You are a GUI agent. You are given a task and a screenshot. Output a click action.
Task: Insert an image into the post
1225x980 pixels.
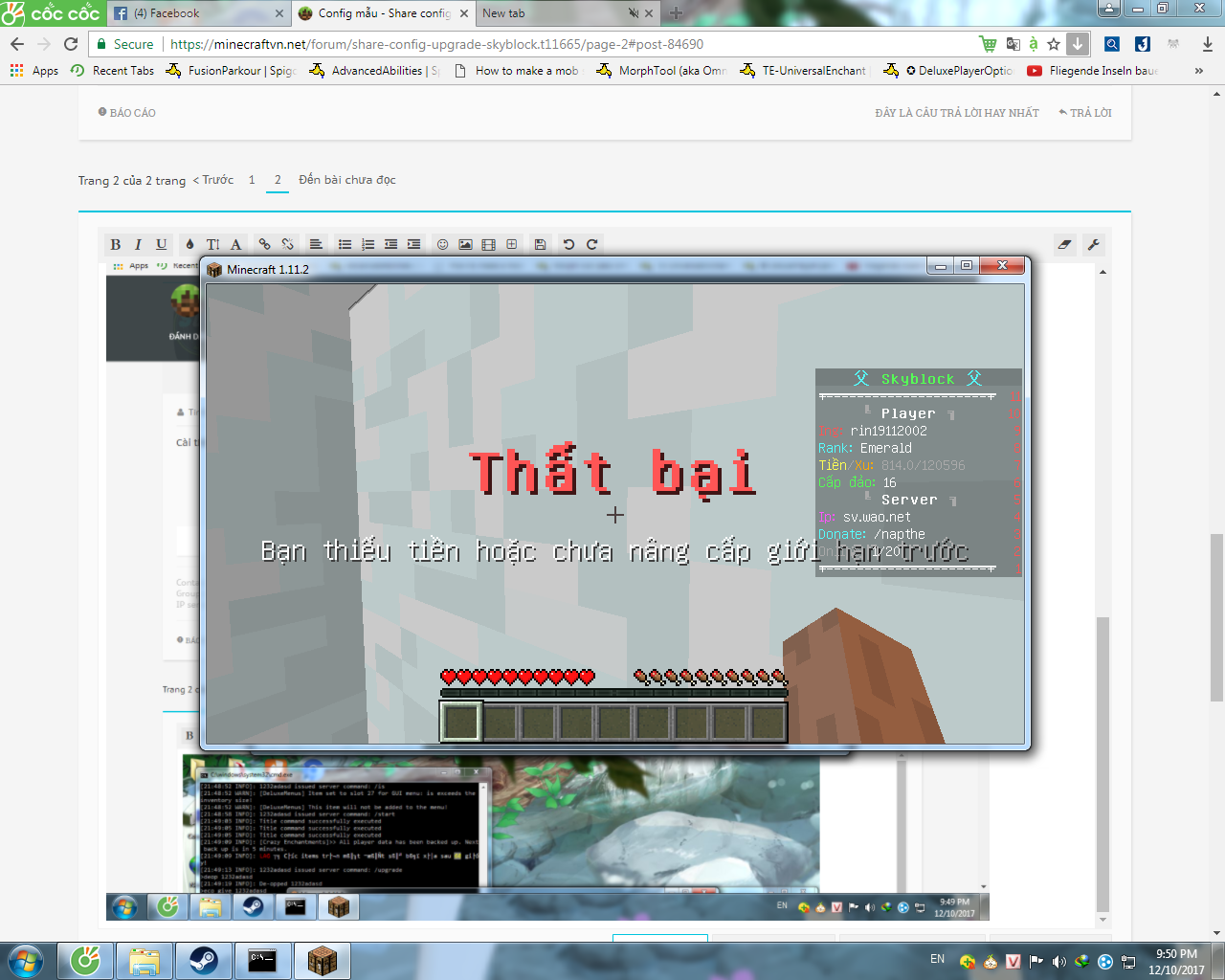[465, 244]
